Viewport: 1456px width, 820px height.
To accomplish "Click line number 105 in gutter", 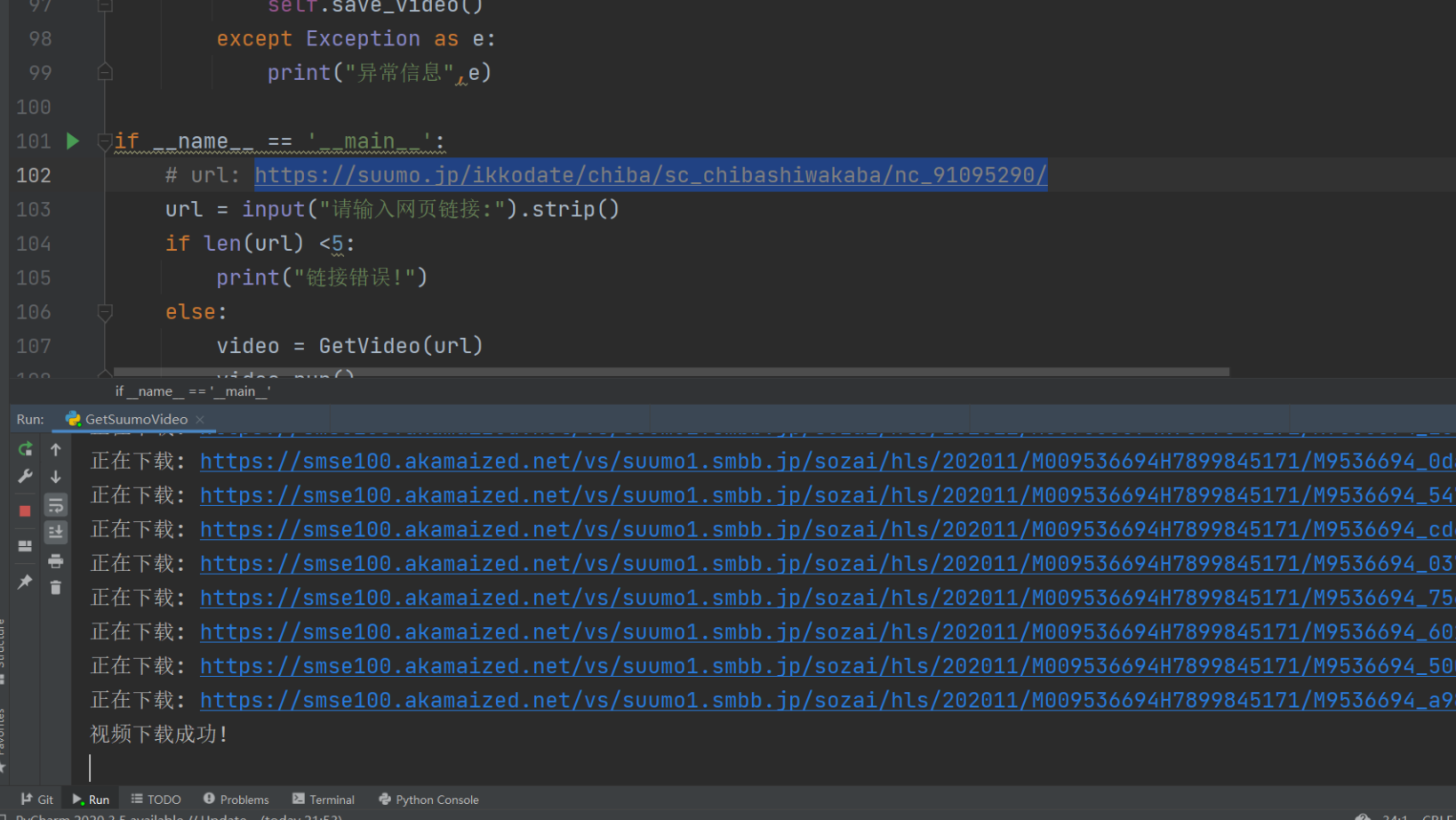I will point(34,277).
